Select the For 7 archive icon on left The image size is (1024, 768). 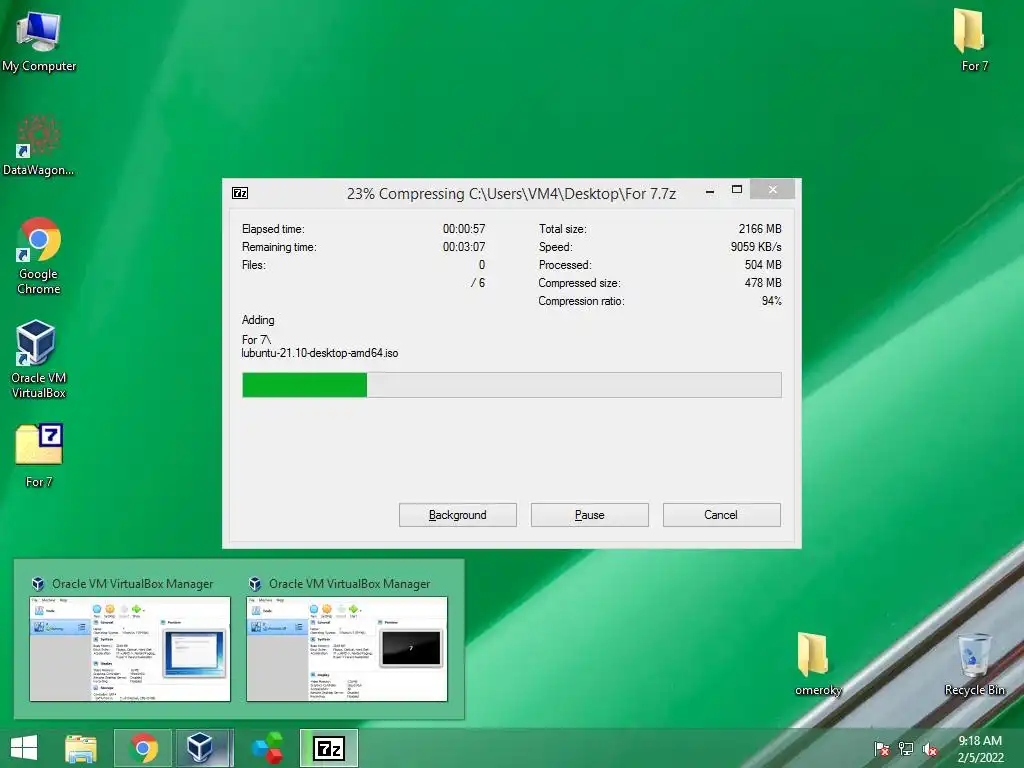(39, 455)
